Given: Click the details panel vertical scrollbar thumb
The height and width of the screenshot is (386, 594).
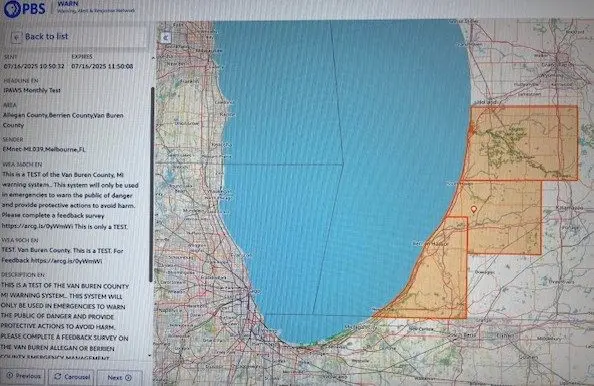Looking at the screenshot, I should click(152, 184).
